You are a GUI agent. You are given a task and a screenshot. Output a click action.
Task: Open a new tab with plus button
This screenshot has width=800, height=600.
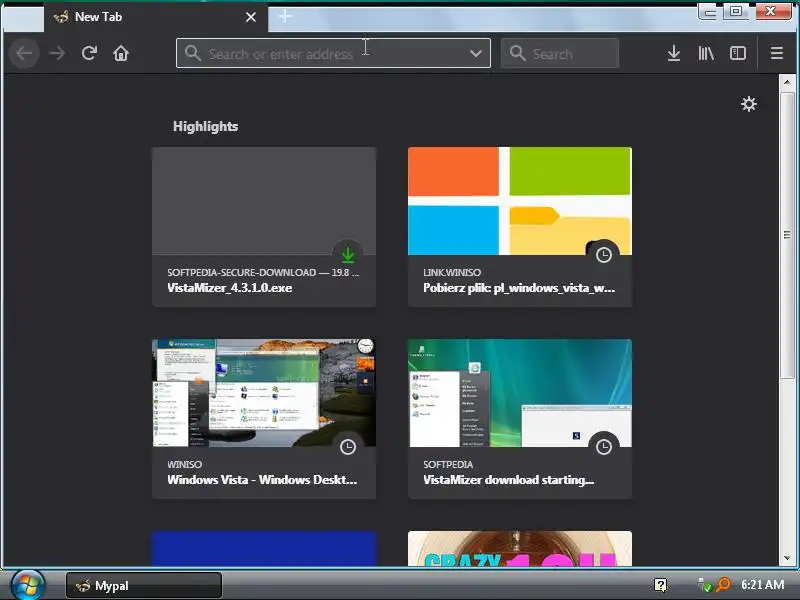point(285,17)
